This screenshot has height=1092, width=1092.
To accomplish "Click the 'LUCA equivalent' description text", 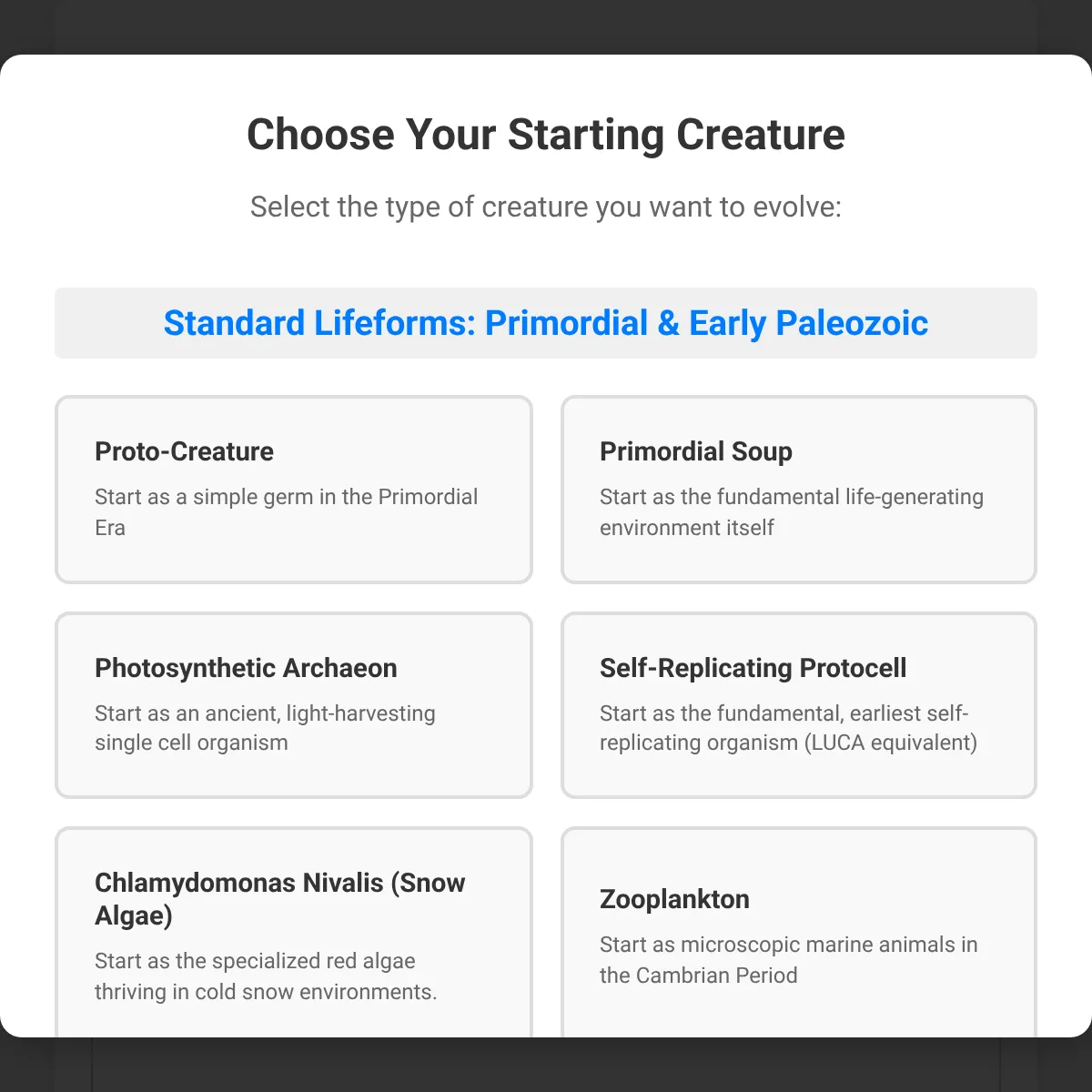I will 788,728.
